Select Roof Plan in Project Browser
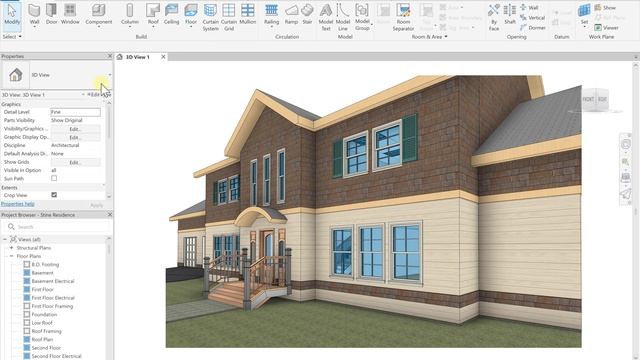The width and height of the screenshot is (640, 360). 42,339
